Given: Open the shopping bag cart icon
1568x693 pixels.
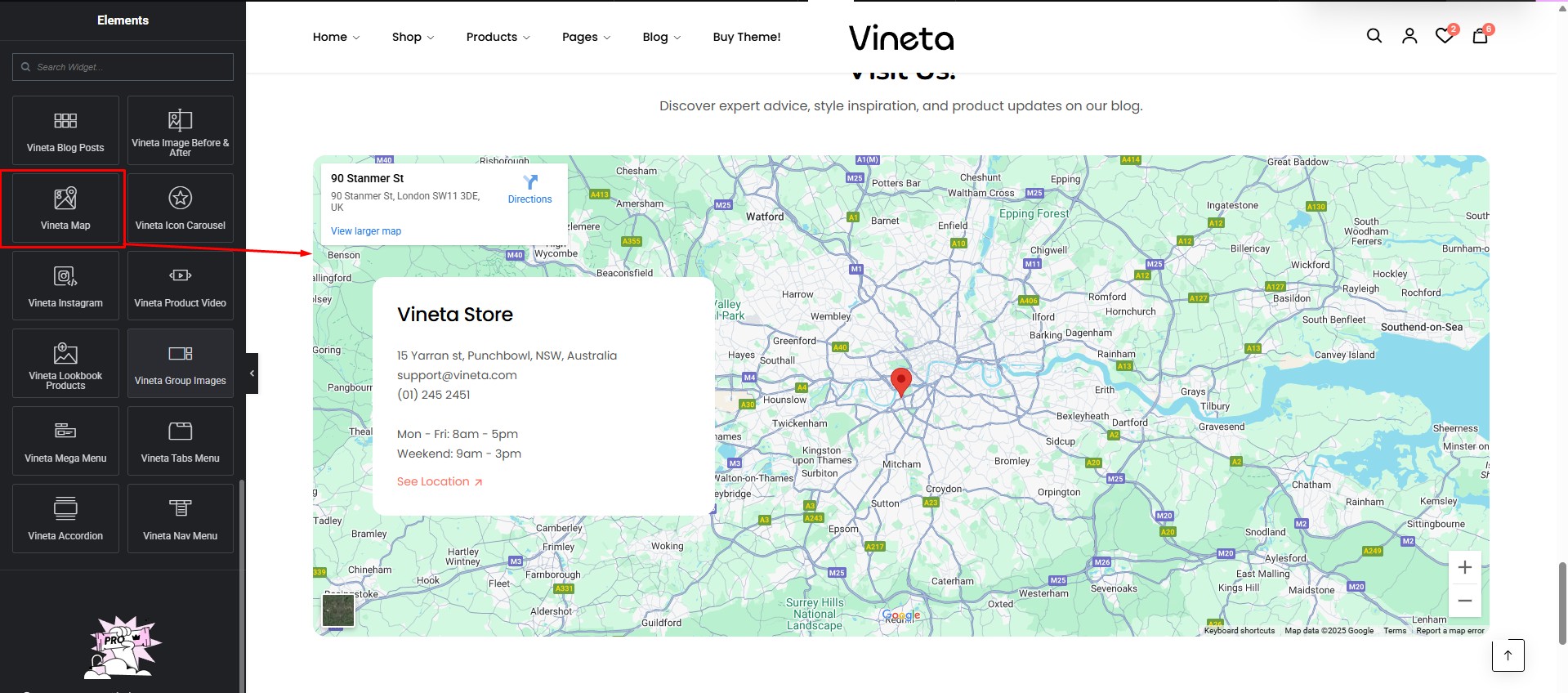Looking at the screenshot, I should pyautogui.click(x=1481, y=35).
